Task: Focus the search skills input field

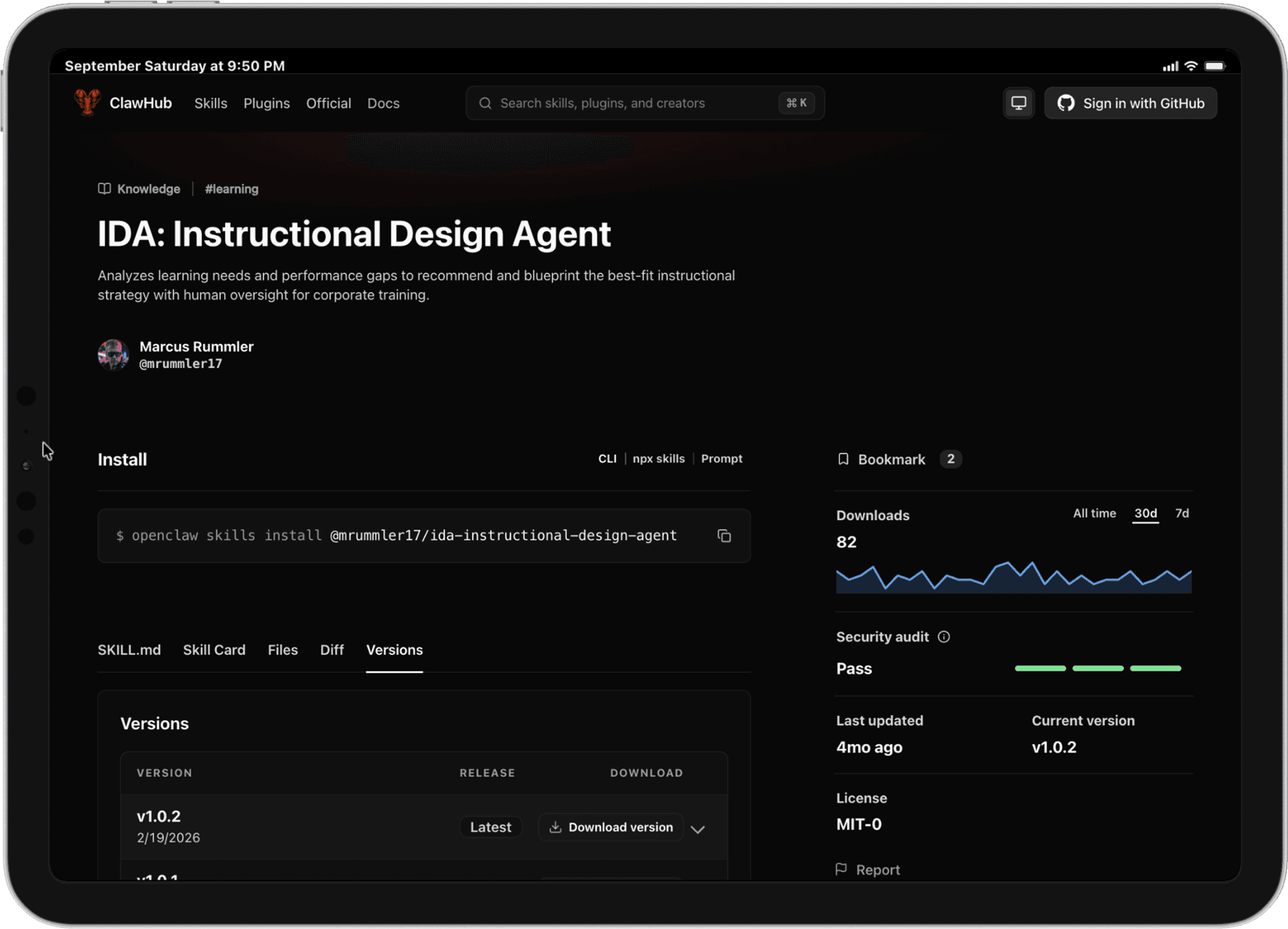Action: (x=645, y=103)
